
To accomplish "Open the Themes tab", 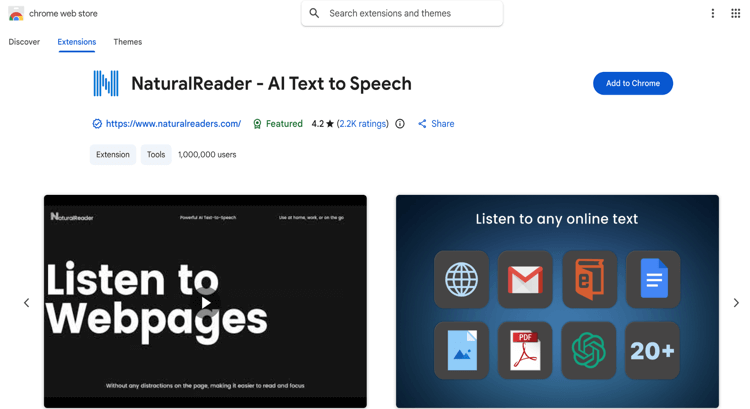I will (128, 42).
